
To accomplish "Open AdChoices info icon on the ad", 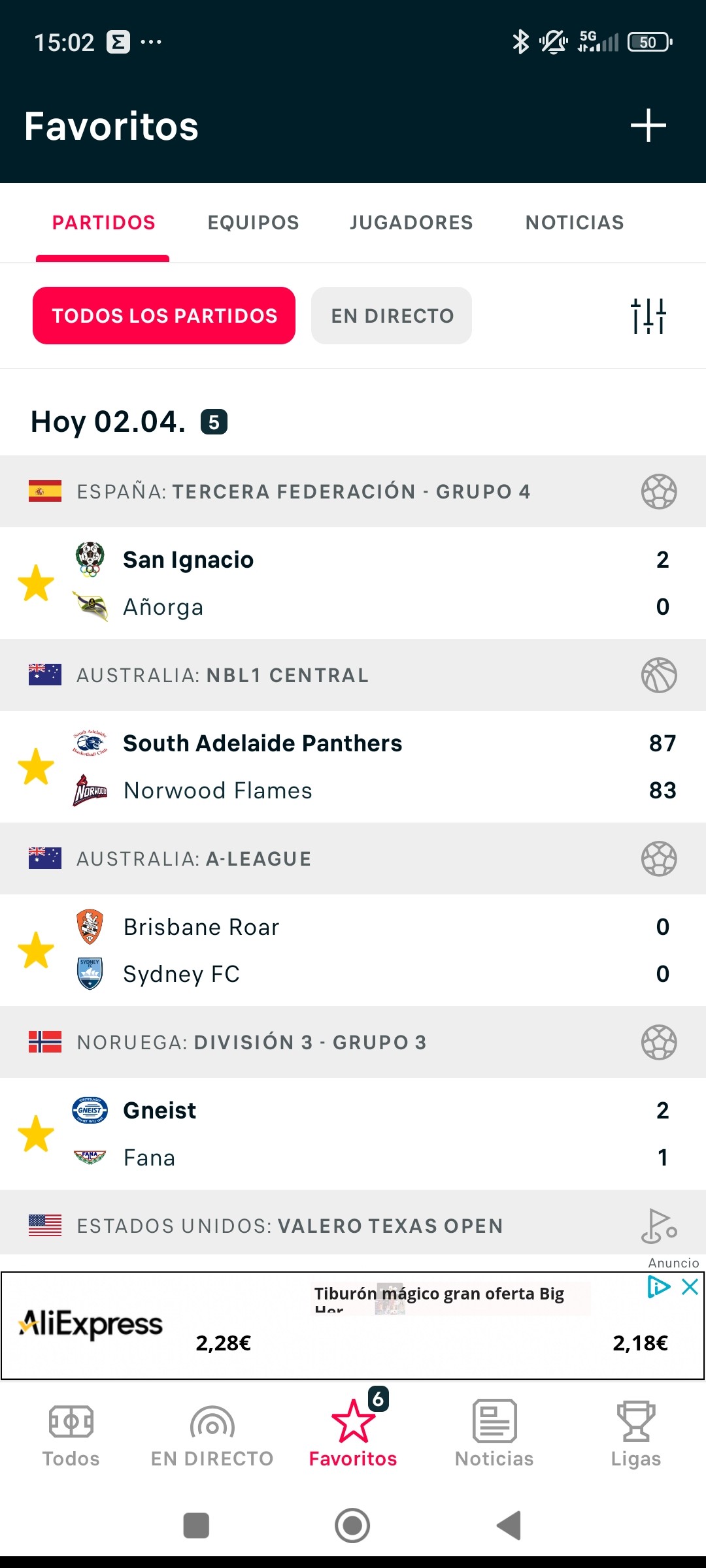I will coord(658,1286).
